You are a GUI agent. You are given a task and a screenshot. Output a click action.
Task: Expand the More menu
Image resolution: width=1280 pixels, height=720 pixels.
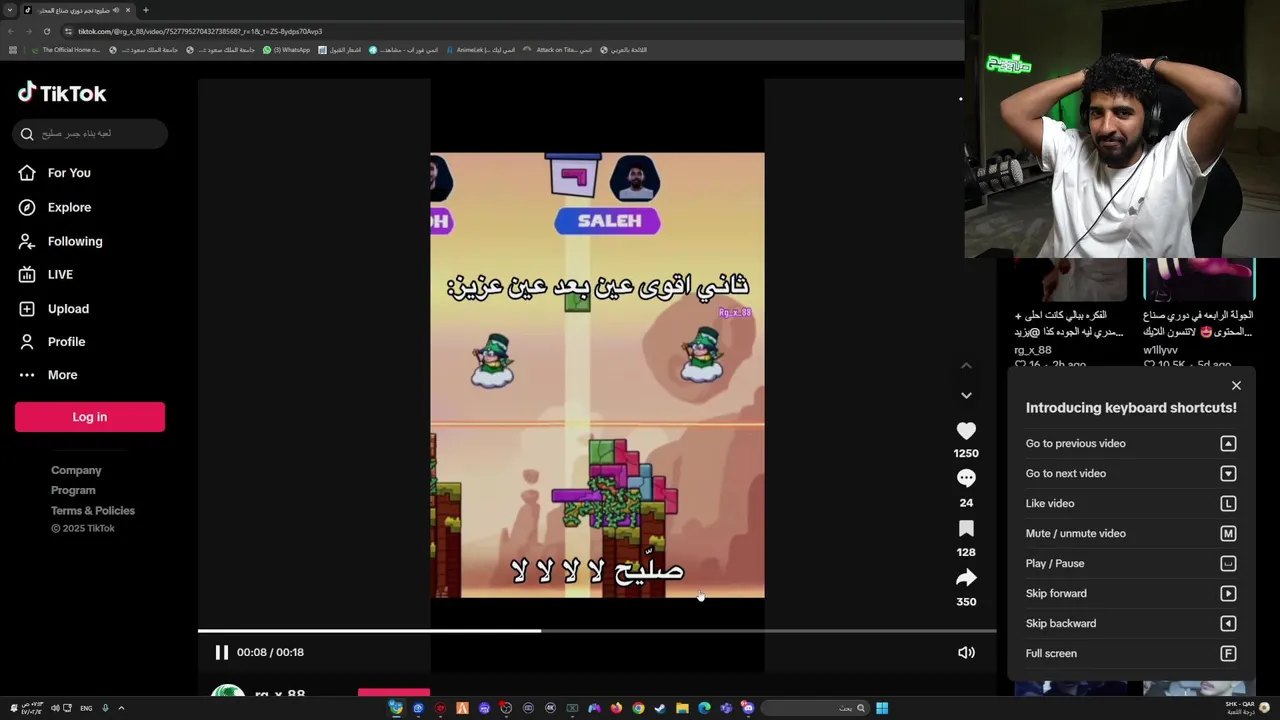tap(48, 375)
